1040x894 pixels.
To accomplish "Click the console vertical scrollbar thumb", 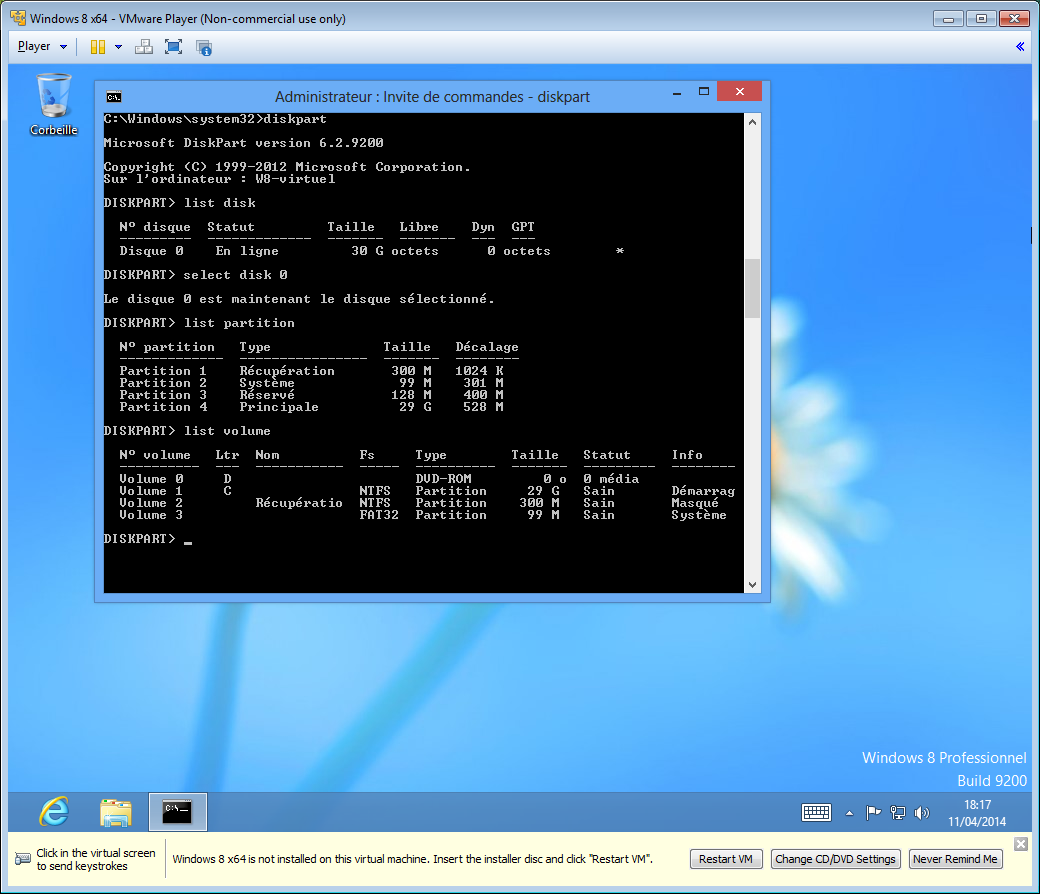I will click(x=752, y=288).
